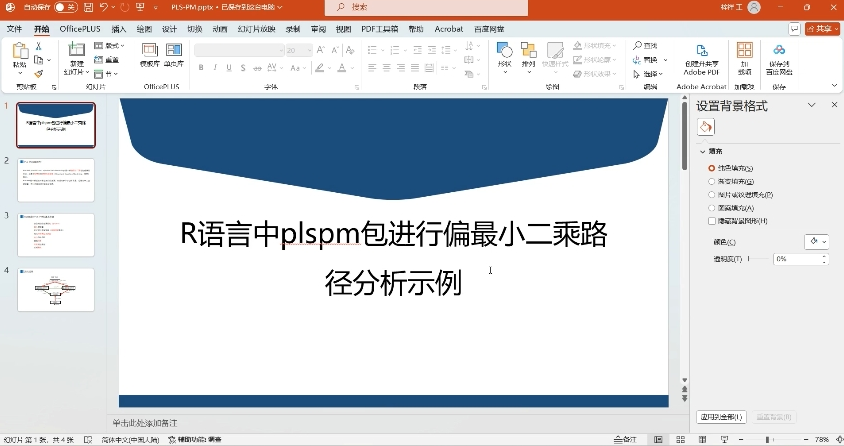Open the slide Layout dropdown
The width and height of the screenshot is (844, 446).
(110, 46)
